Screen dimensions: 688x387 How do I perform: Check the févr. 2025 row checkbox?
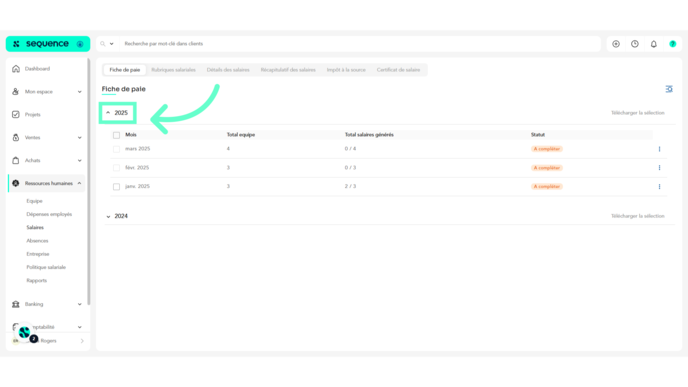click(116, 168)
